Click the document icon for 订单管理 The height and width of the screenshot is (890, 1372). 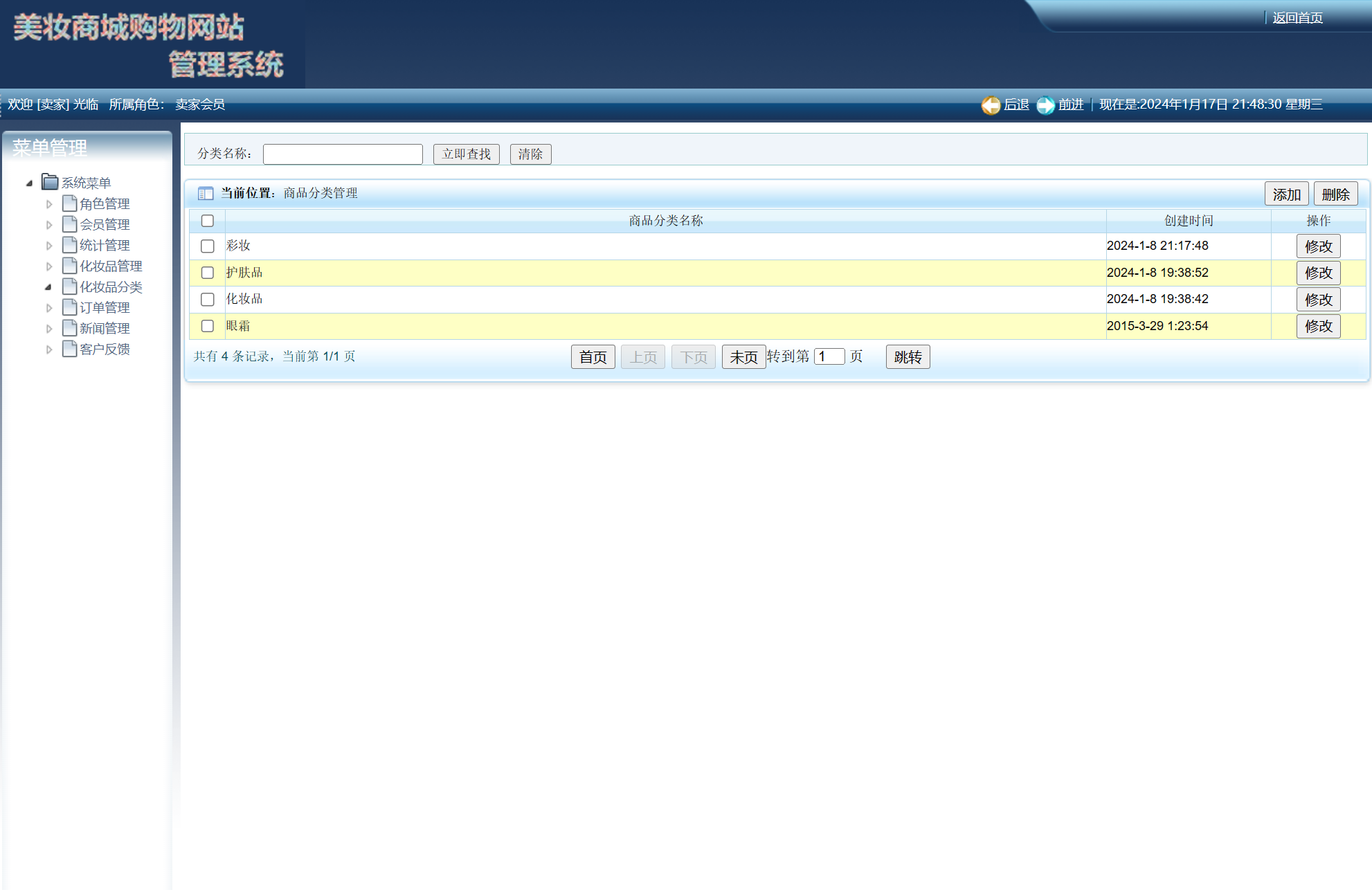pyautogui.click(x=69, y=307)
